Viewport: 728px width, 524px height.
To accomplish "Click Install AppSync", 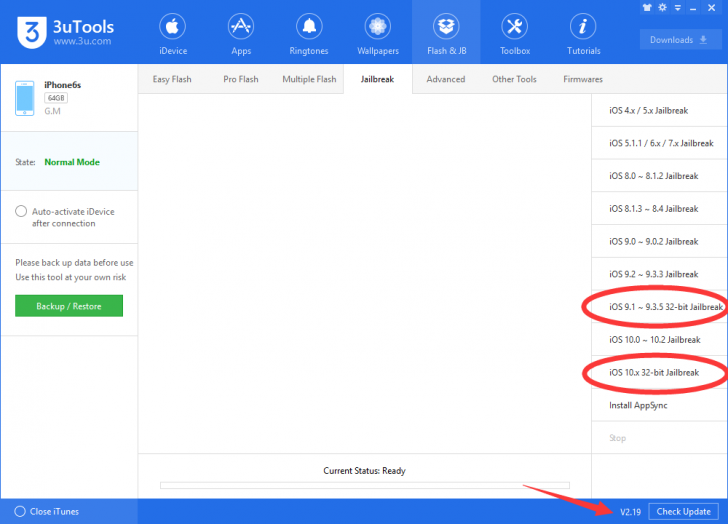I will pos(659,405).
